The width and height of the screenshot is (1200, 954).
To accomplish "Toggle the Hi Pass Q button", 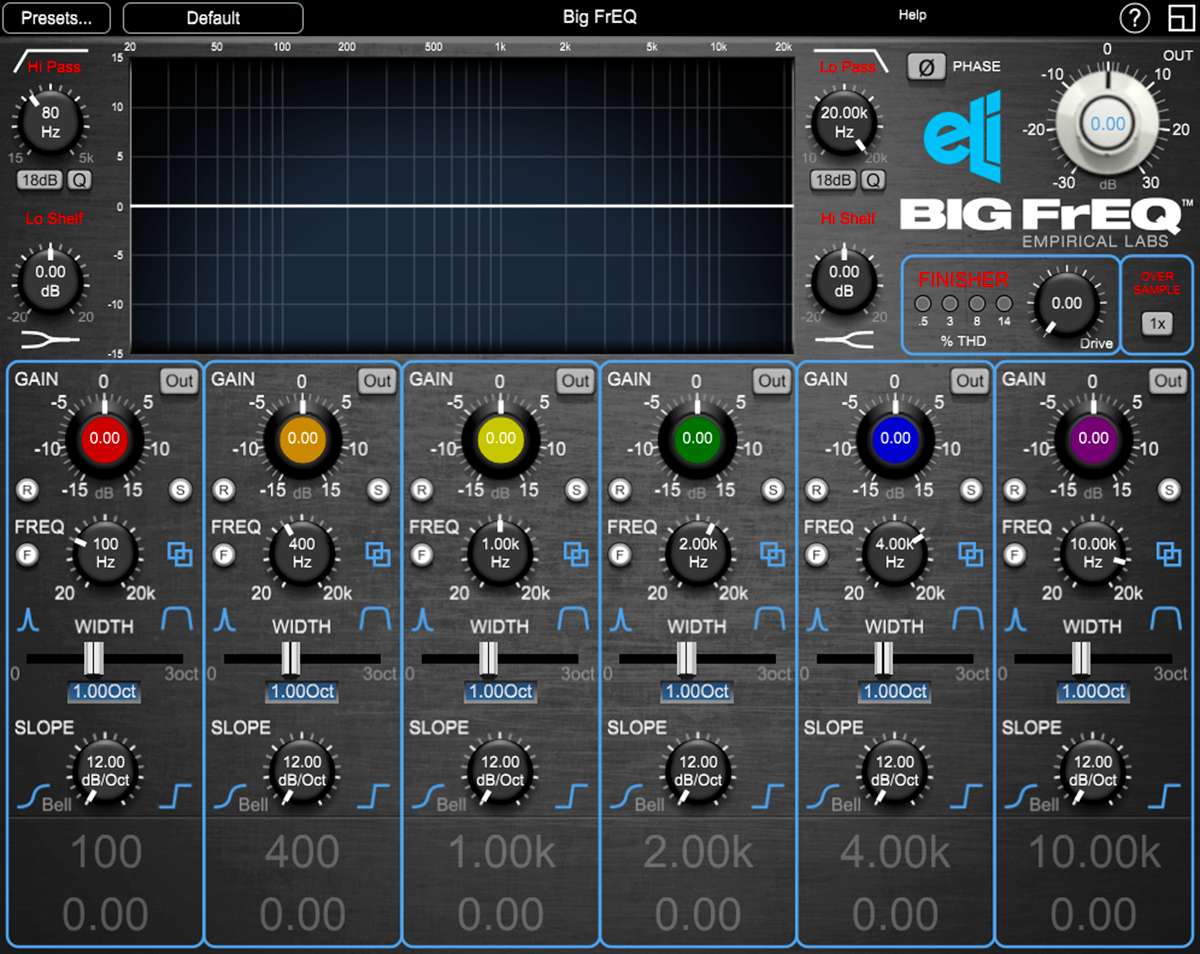I will [x=80, y=180].
